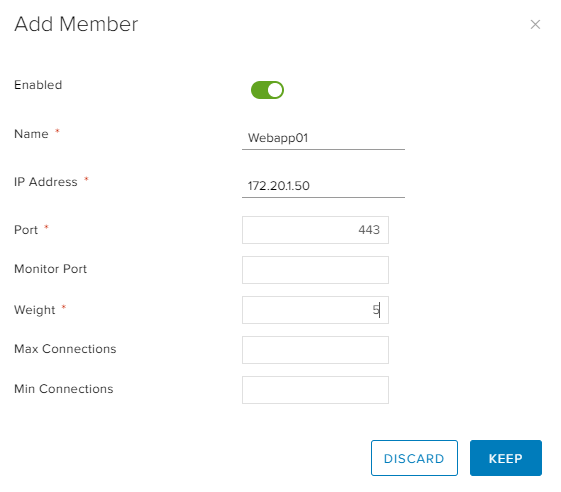Click the Min Connections label
This screenshot has width=561, height=492.
pos(64,389)
